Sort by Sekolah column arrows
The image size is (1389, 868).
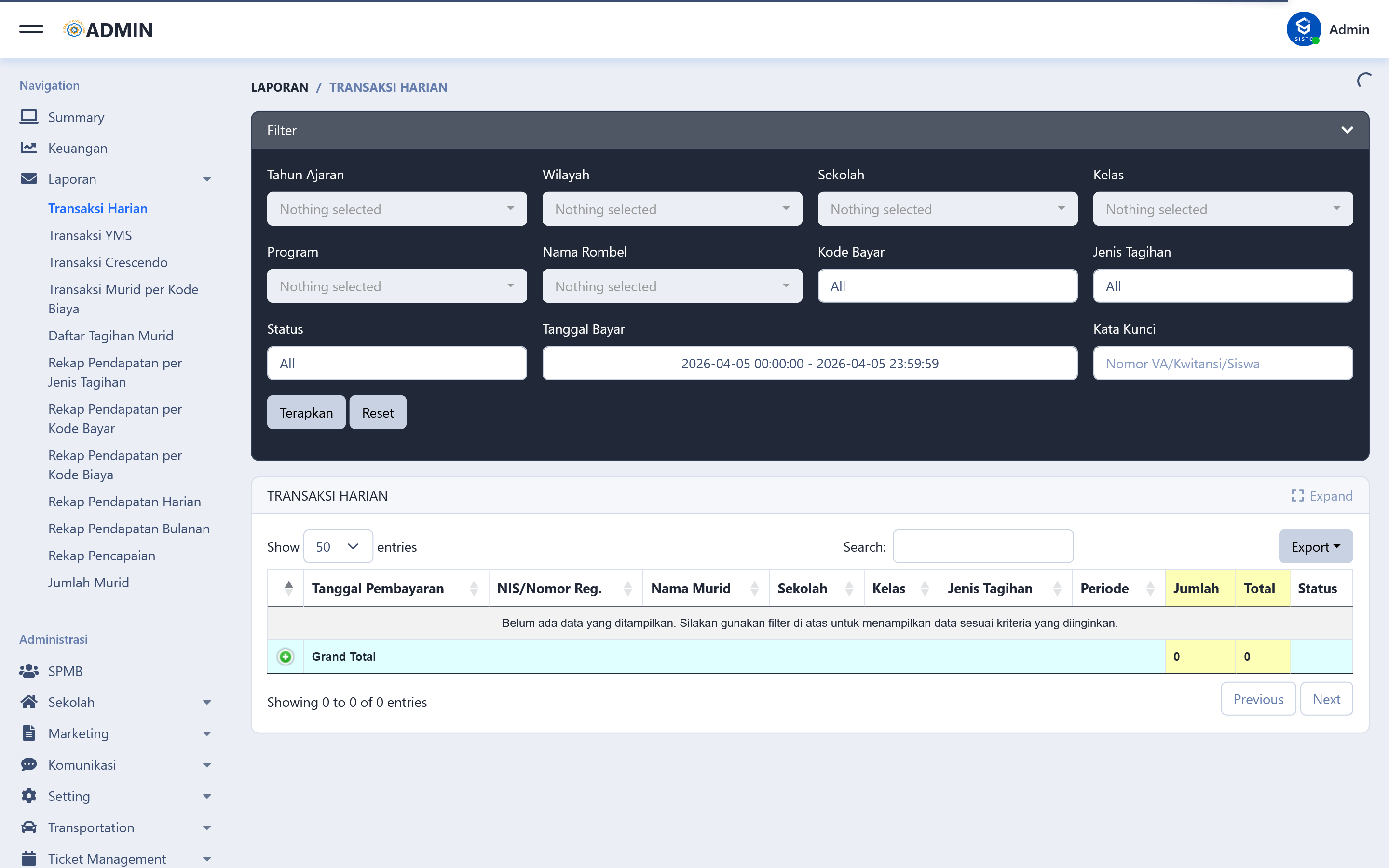click(849, 588)
